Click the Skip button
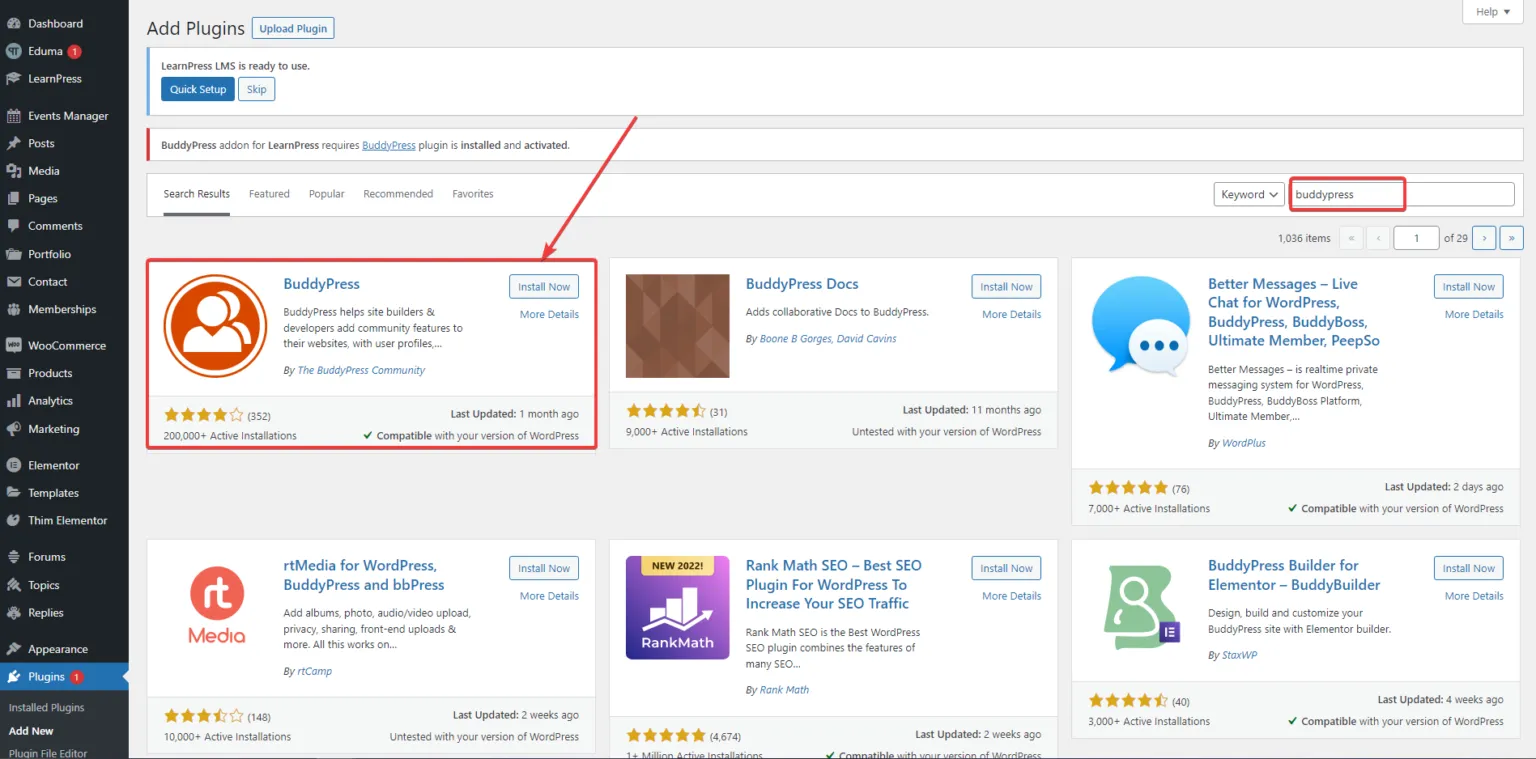 pos(257,89)
